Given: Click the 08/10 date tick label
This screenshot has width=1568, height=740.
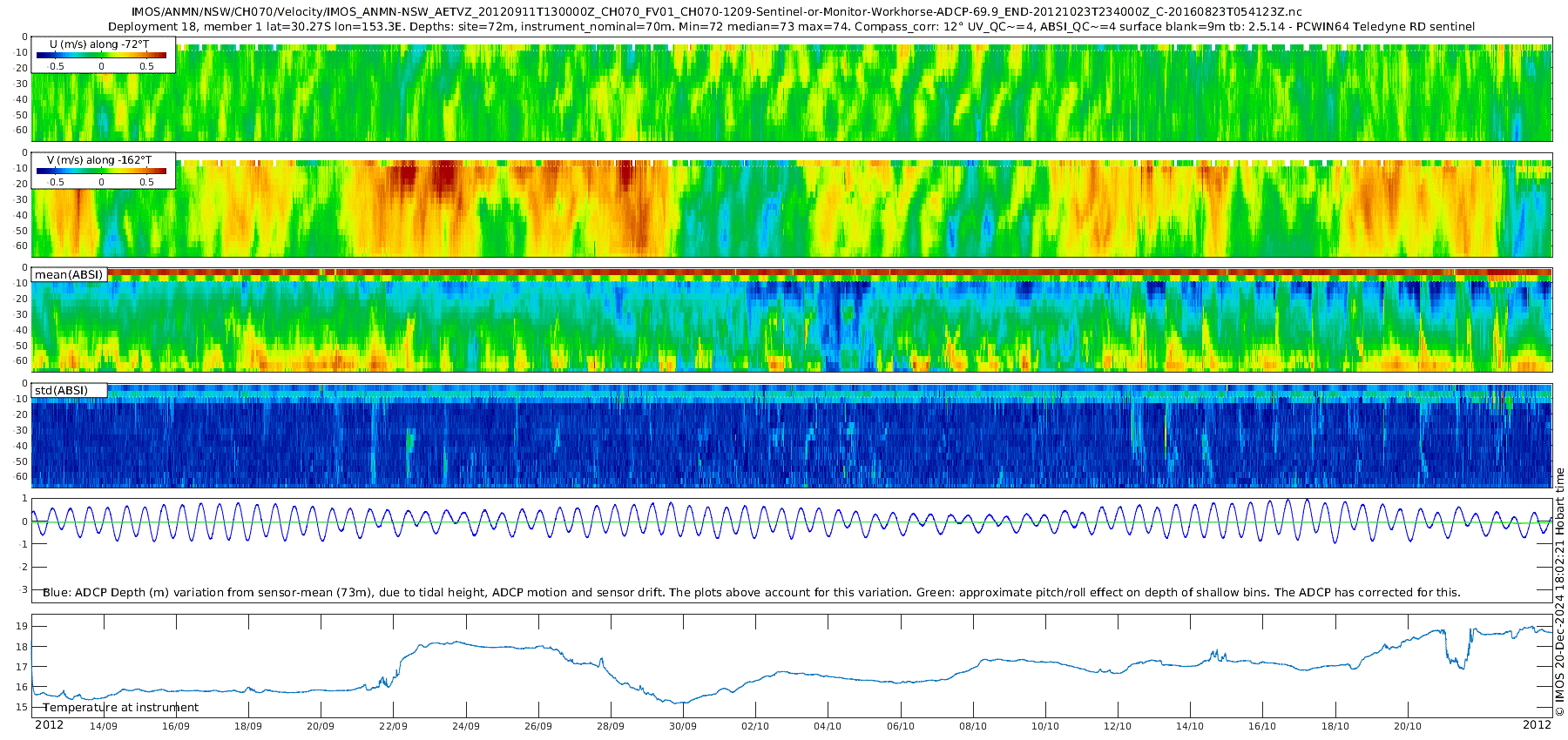Looking at the screenshot, I should click(x=973, y=726).
